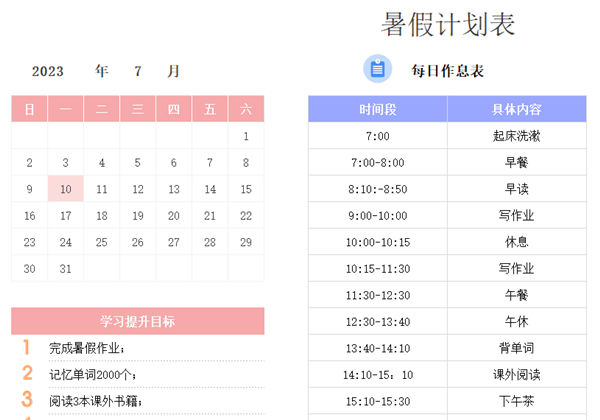Select the 8:10:-8:50 time cell

378,189
